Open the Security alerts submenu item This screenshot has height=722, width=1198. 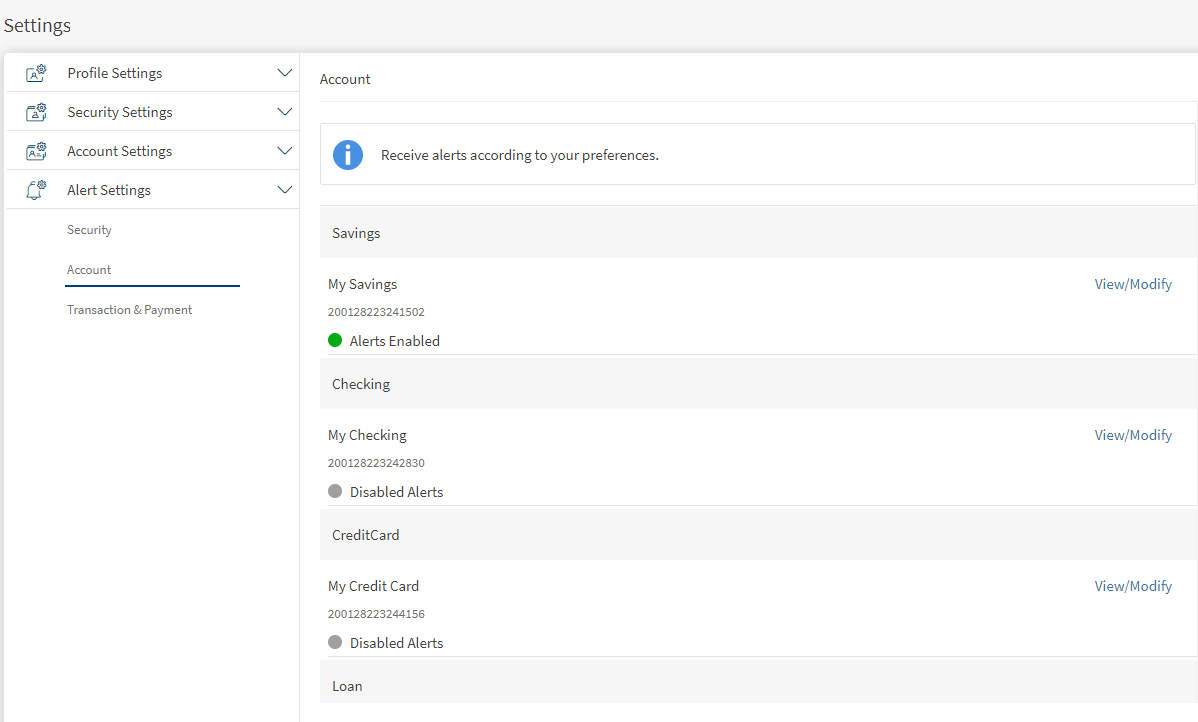(89, 230)
